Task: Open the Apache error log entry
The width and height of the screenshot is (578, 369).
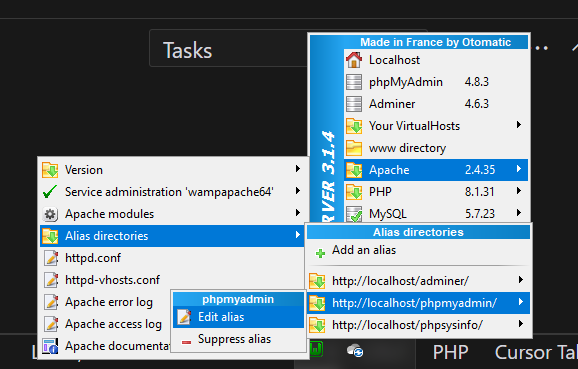Action: tap(105, 302)
